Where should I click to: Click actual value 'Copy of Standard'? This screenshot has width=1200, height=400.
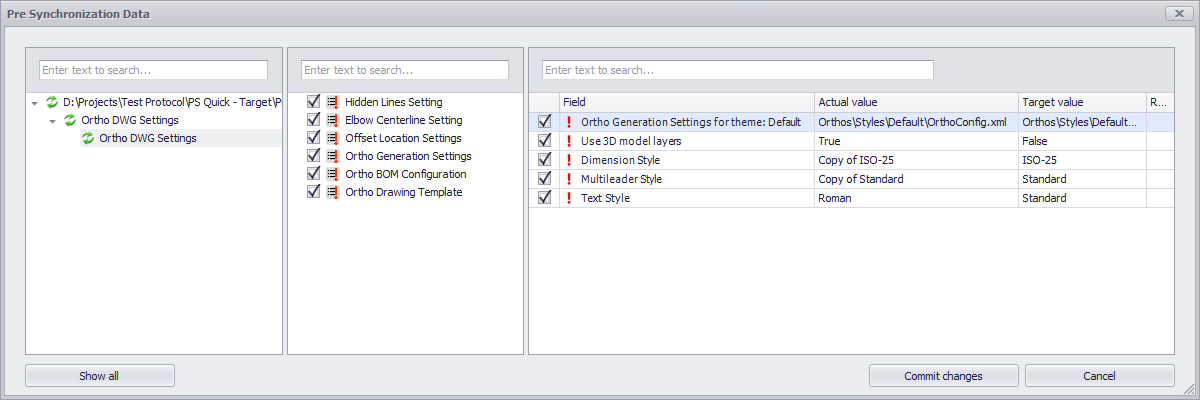coord(861,179)
